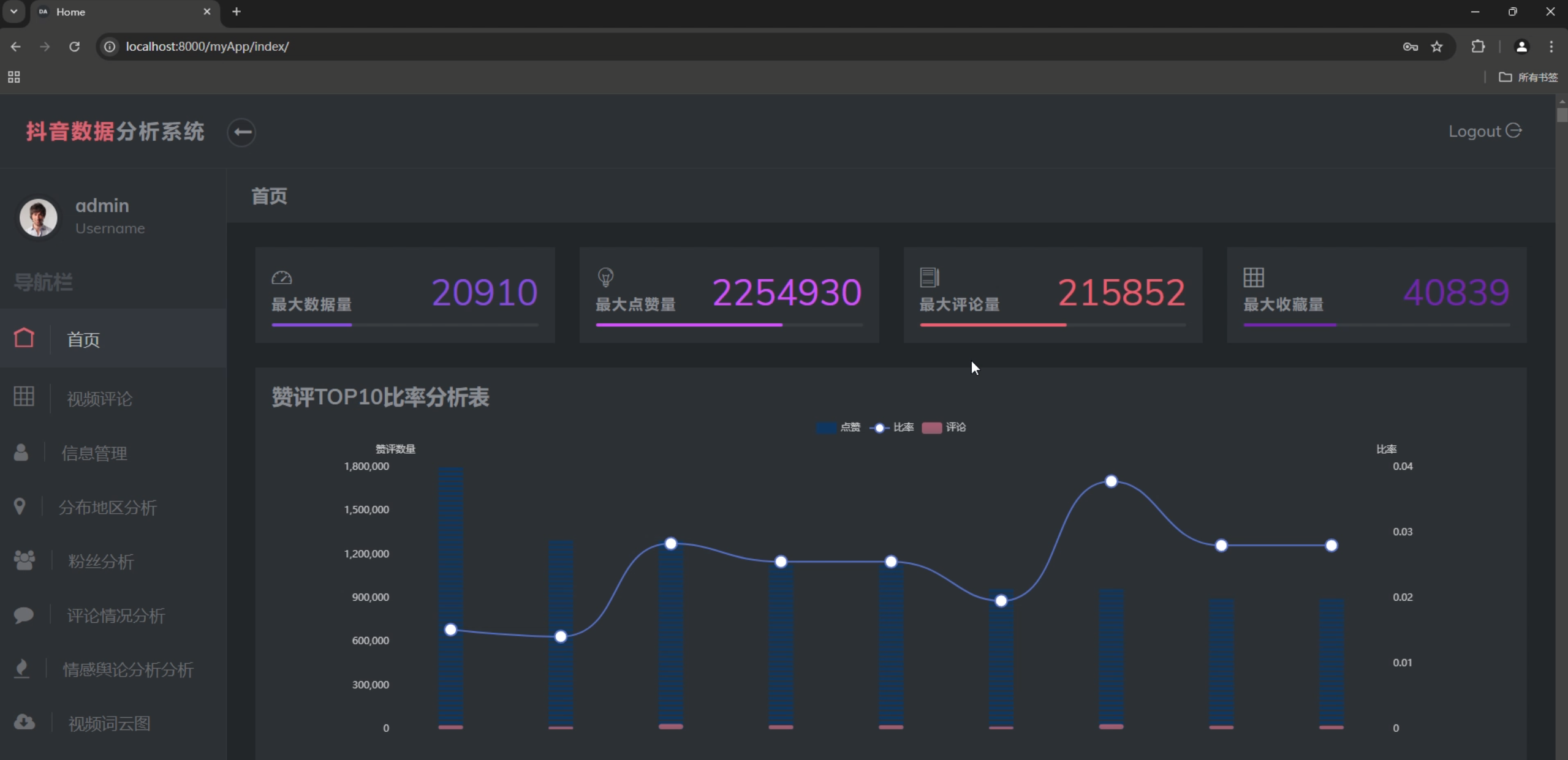This screenshot has width=1568, height=760.
Task: Click the grid icon for 视频评论
Action: pyautogui.click(x=24, y=396)
